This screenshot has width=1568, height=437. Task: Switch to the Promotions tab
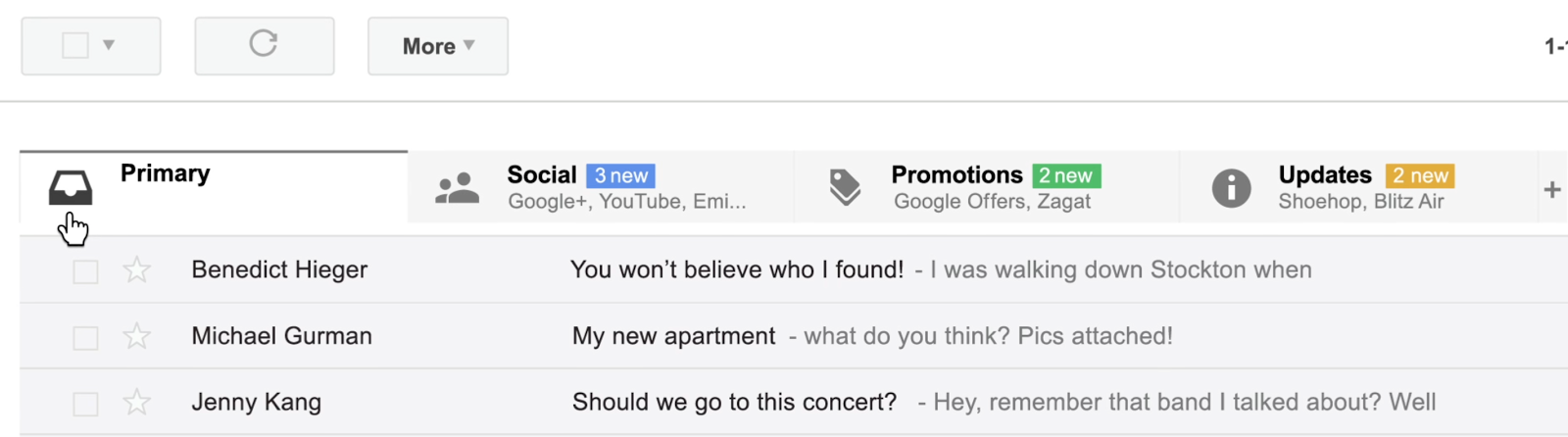point(987,187)
